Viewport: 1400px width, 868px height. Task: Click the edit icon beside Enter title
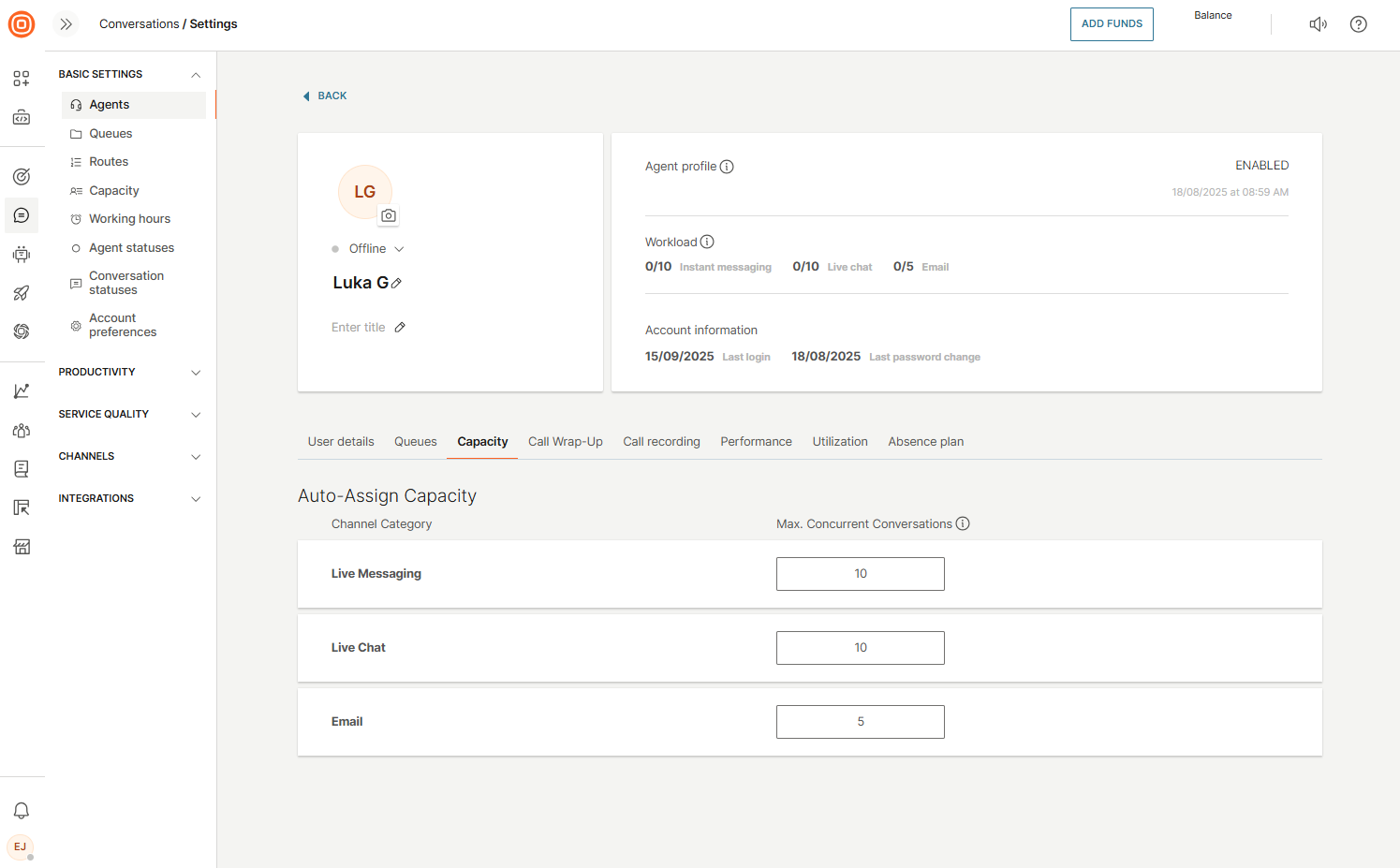[x=400, y=327]
